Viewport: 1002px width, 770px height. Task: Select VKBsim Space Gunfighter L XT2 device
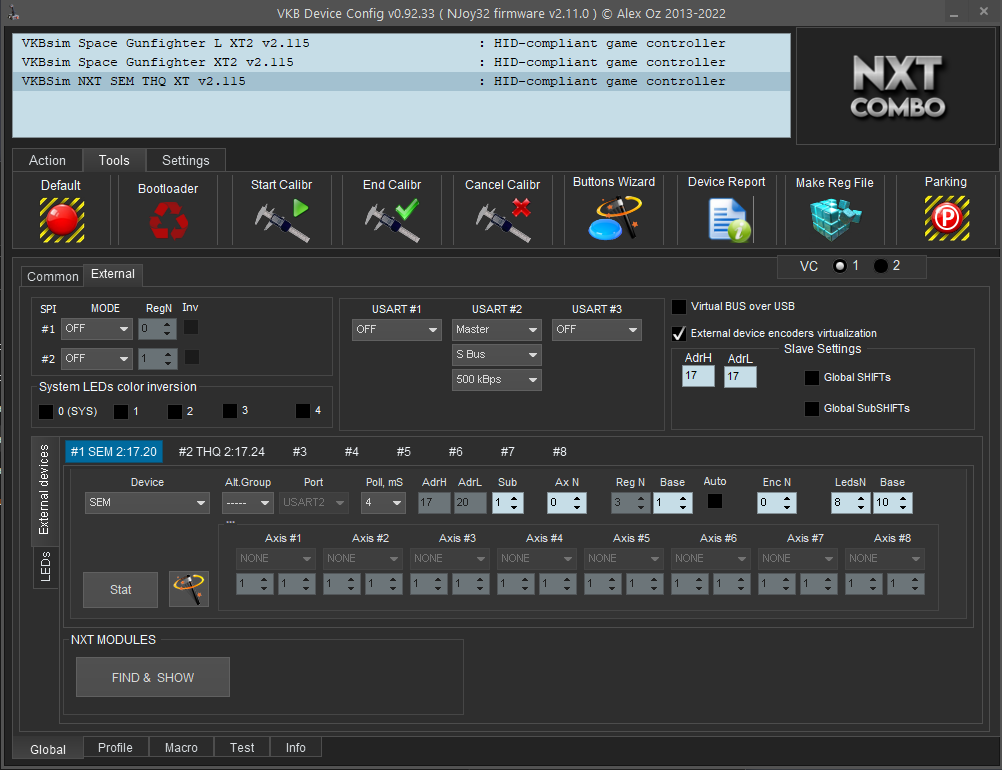coord(401,43)
